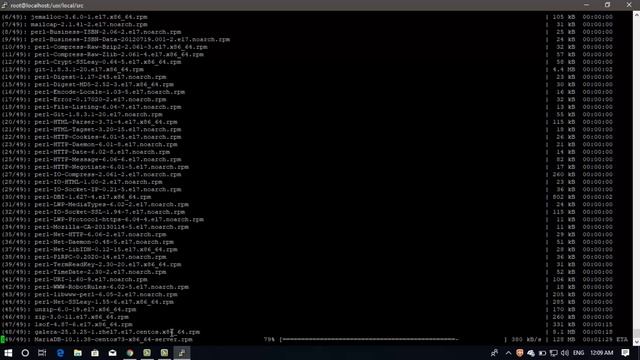This screenshot has width=640, height=360.
Task: Click the 79% download percentage
Action: tap(269, 339)
